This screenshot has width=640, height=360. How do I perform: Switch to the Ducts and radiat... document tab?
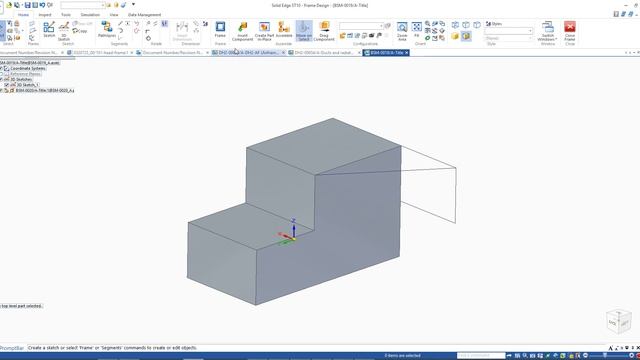324,53
